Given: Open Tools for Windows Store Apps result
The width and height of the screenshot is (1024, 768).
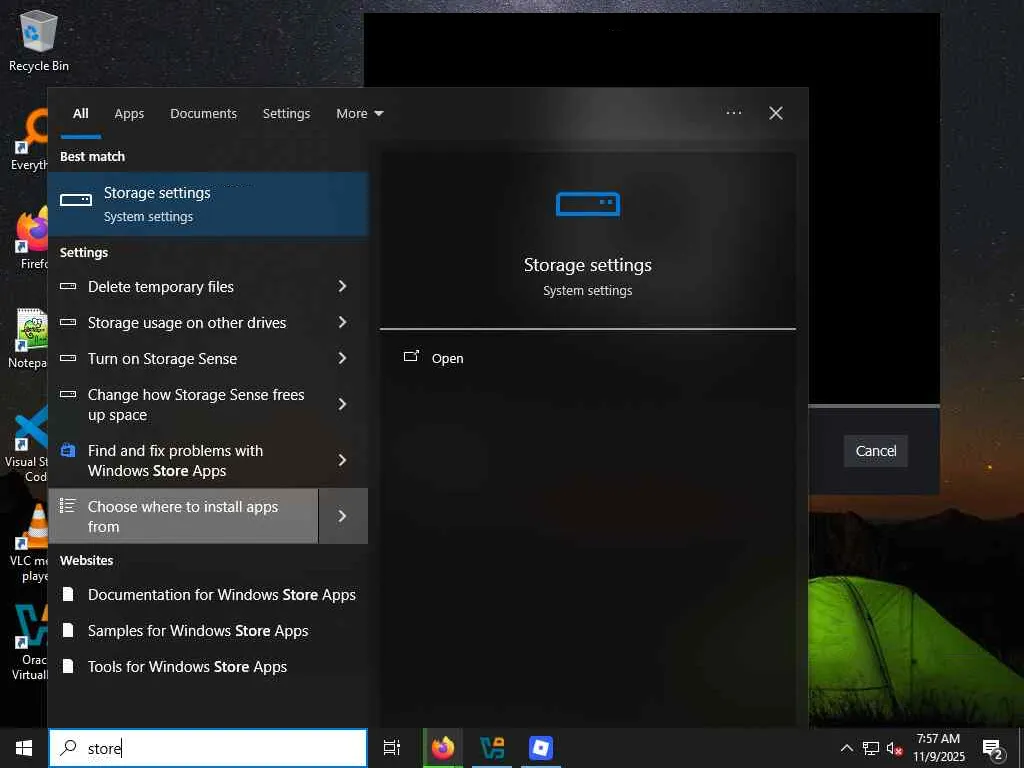Looking at the screenshot, I should 208,666.
